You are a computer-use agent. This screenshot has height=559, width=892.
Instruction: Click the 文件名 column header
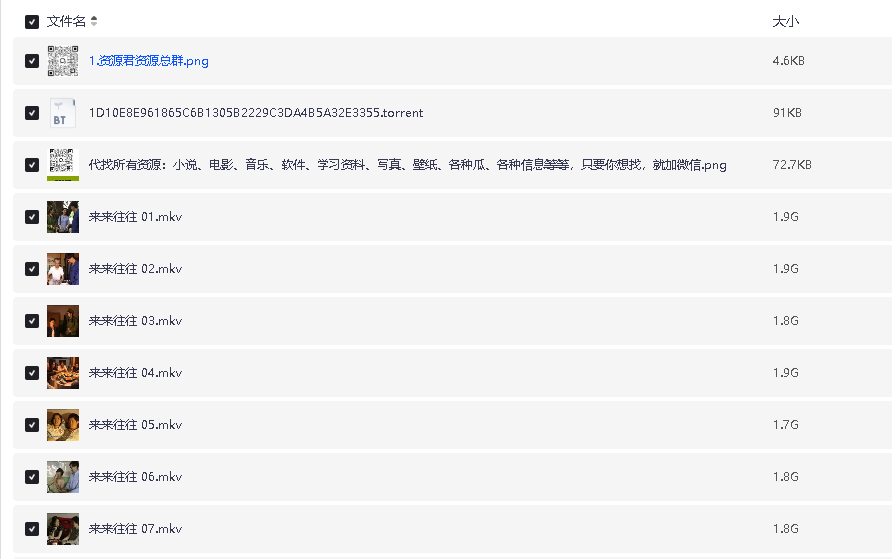(x=66, y=21)
